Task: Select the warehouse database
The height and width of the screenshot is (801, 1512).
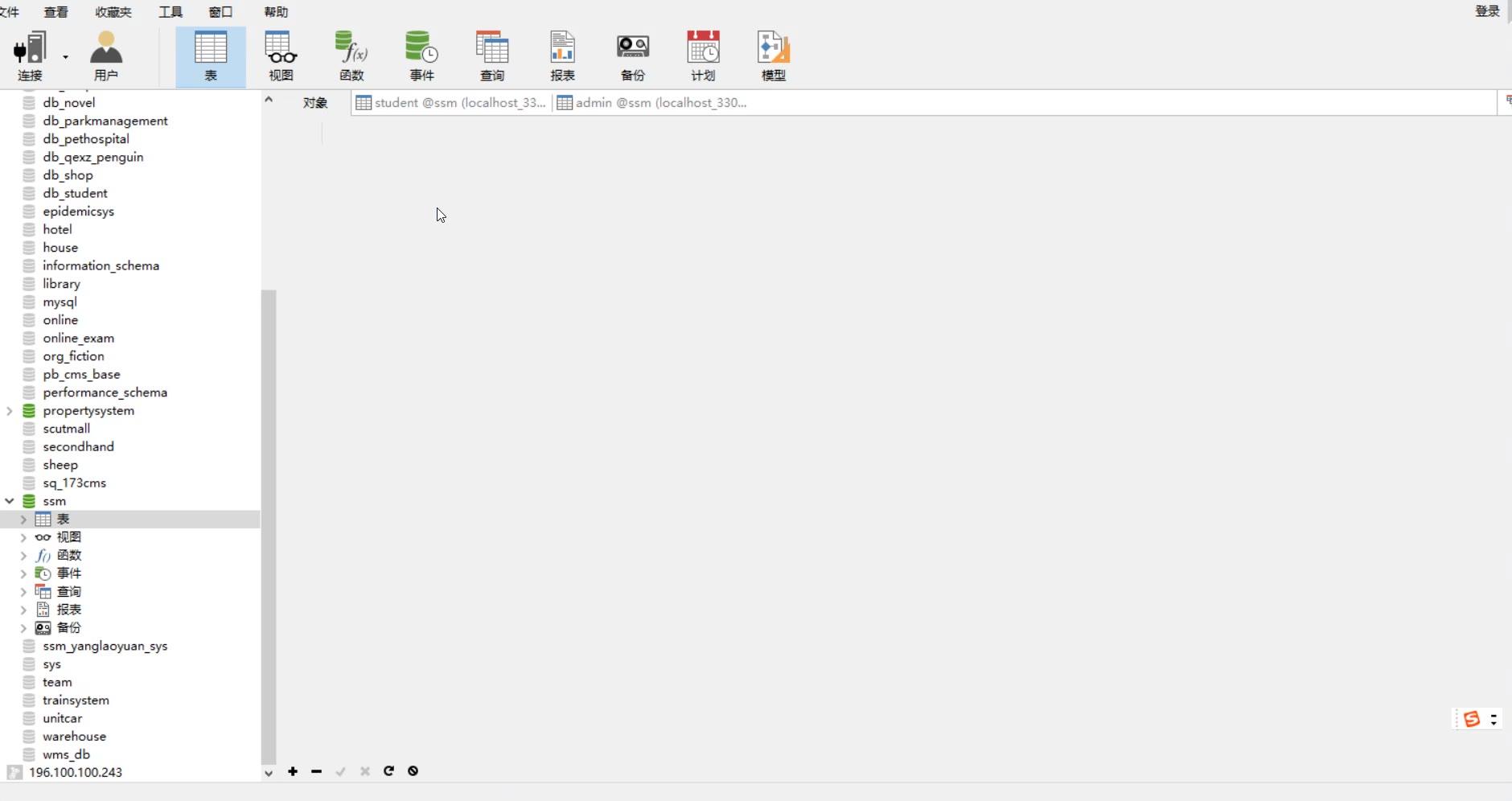Action: point(74,737)
